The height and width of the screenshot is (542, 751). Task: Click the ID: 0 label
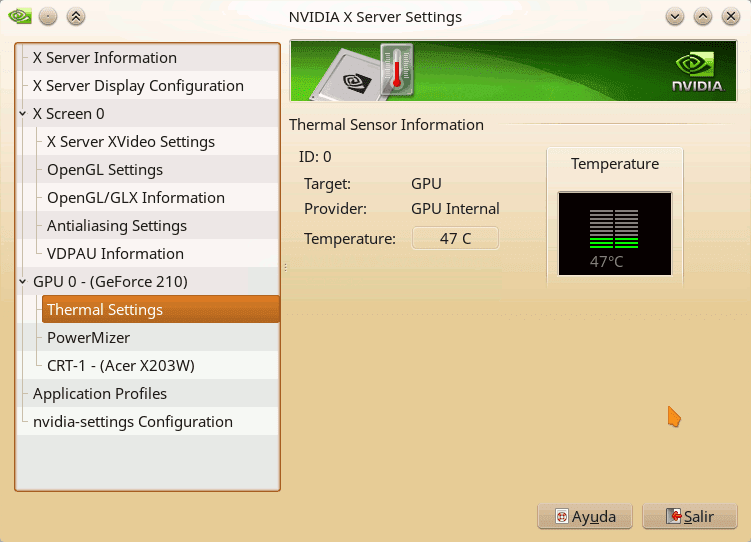tap(315, 157)
